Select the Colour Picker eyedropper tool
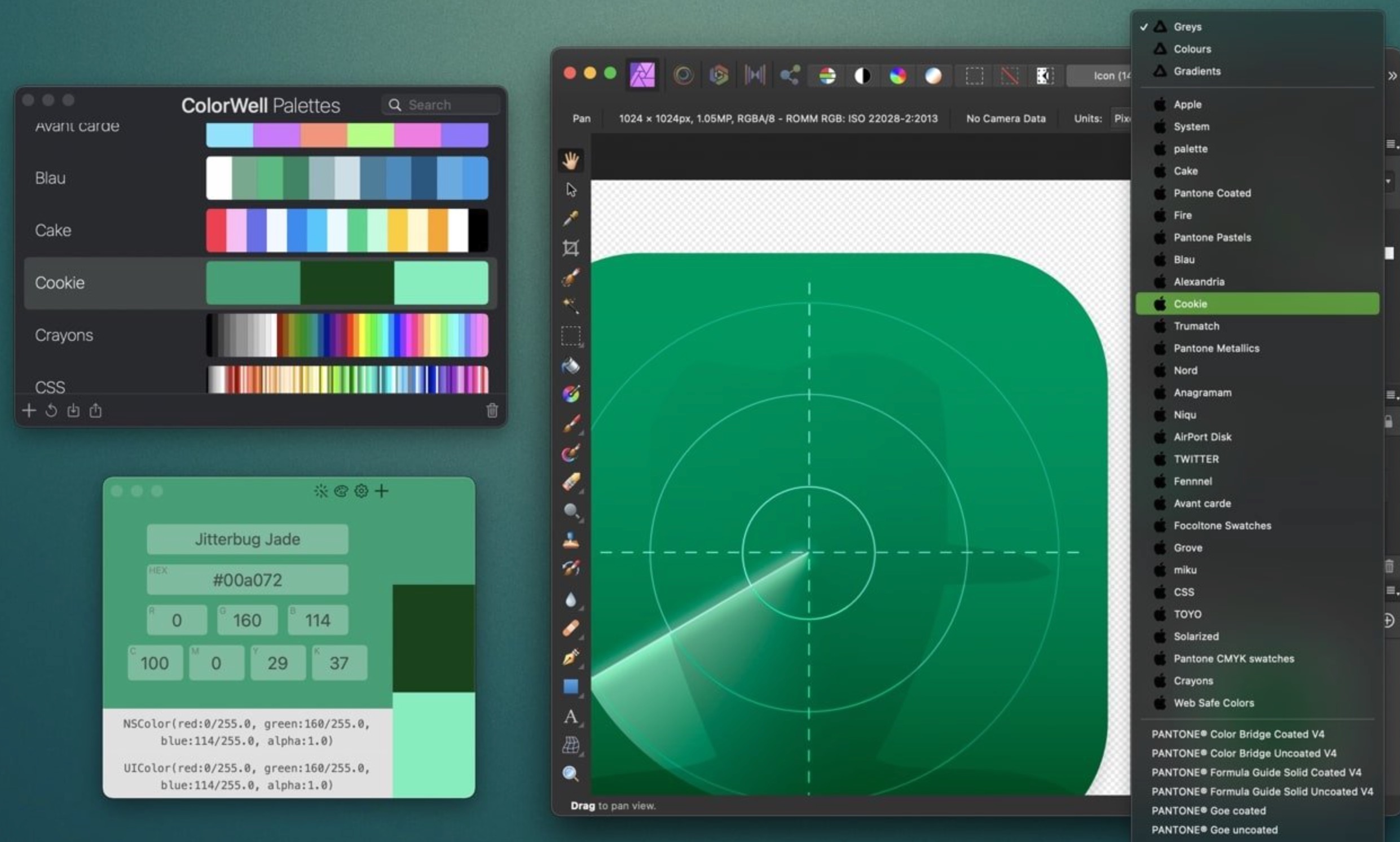This screenshot has width=1400, height=842. (x=570, y=218)
